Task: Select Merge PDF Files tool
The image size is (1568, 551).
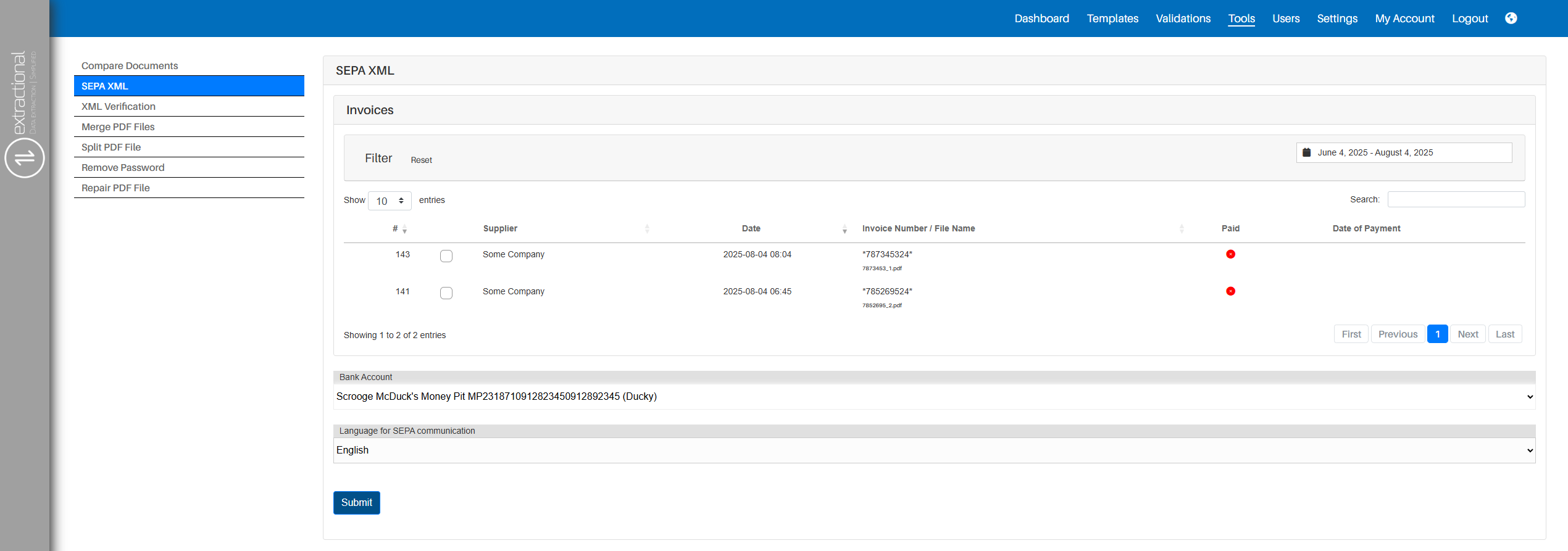Action: 118,127
